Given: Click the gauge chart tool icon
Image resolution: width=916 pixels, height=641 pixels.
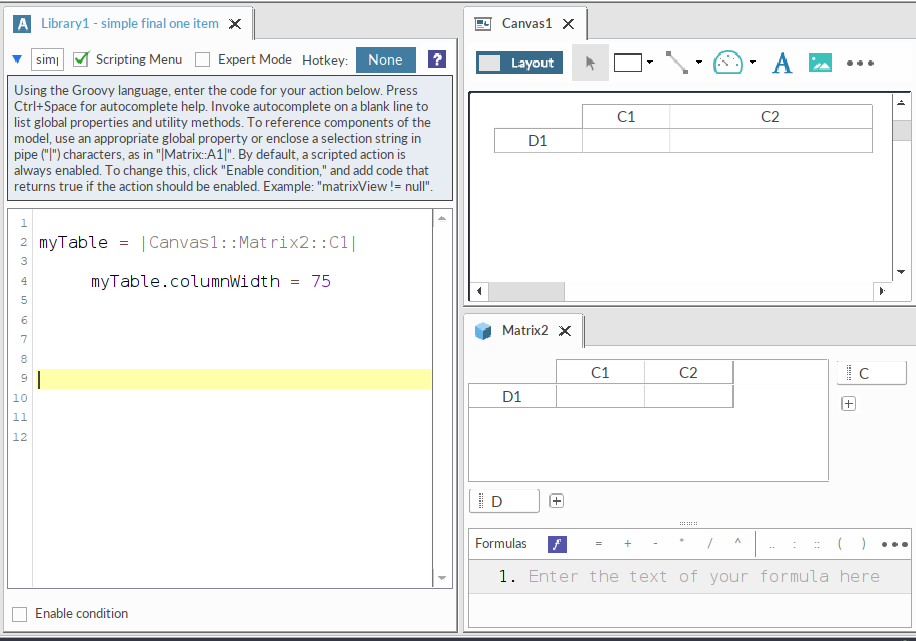Looking at the screenshot, I should pos(728,63).
